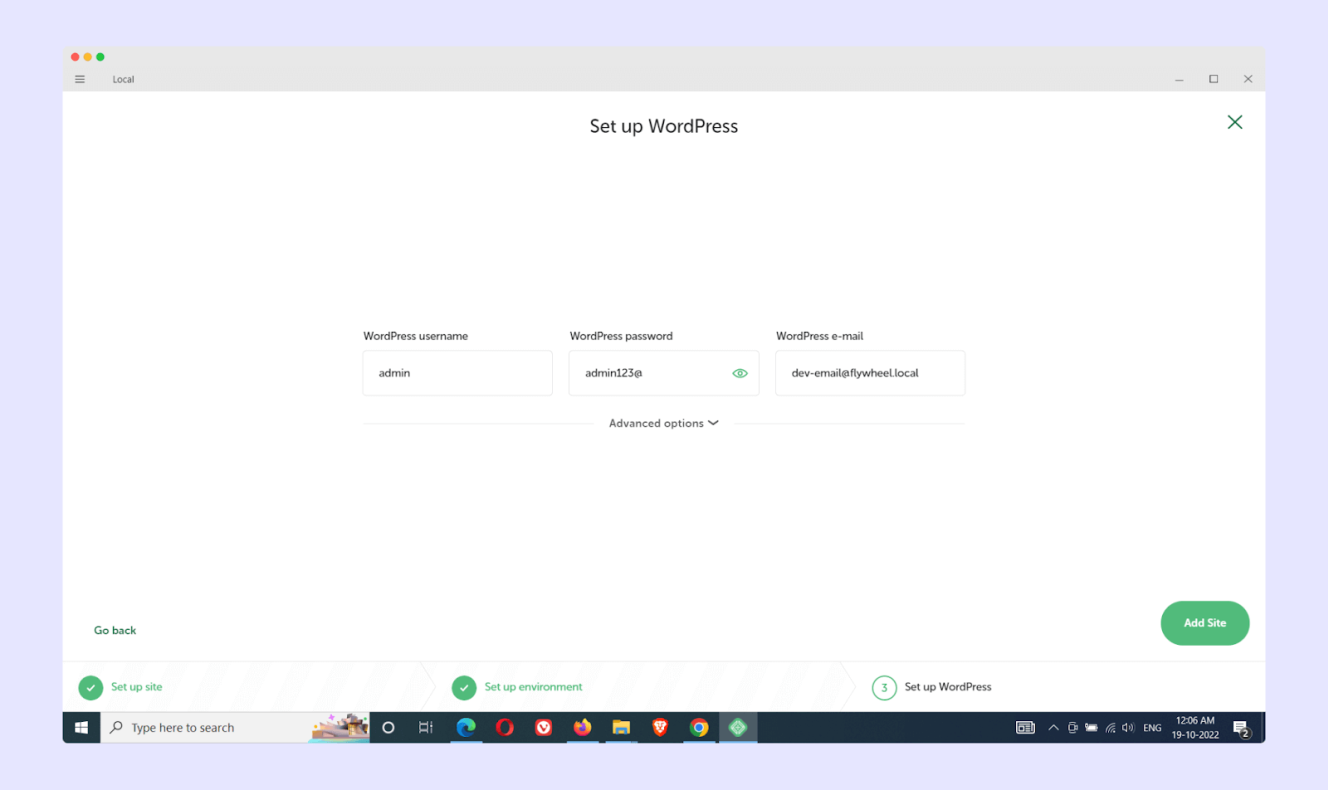Screen dimensions: 1328x790
Task: Select the Set up WordPress step
Action: point(932,687)
